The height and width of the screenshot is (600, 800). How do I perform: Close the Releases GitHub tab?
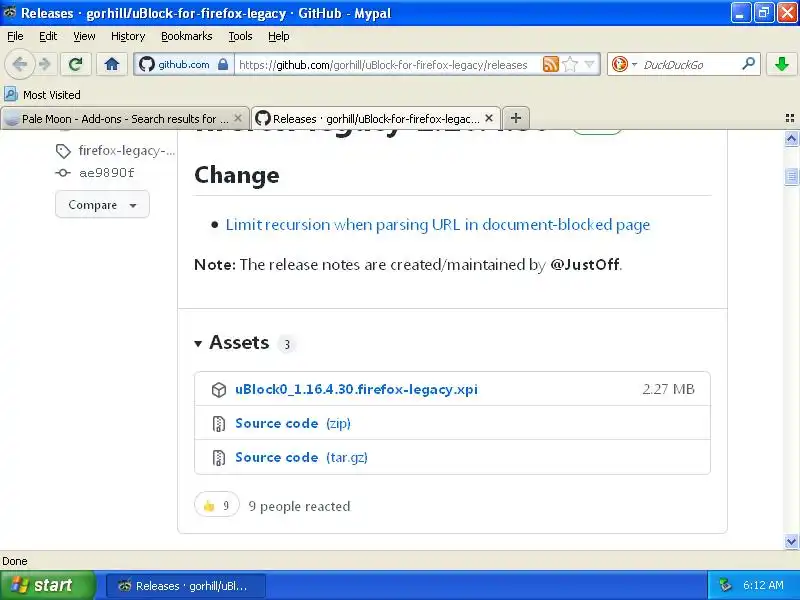coord(489,118)
